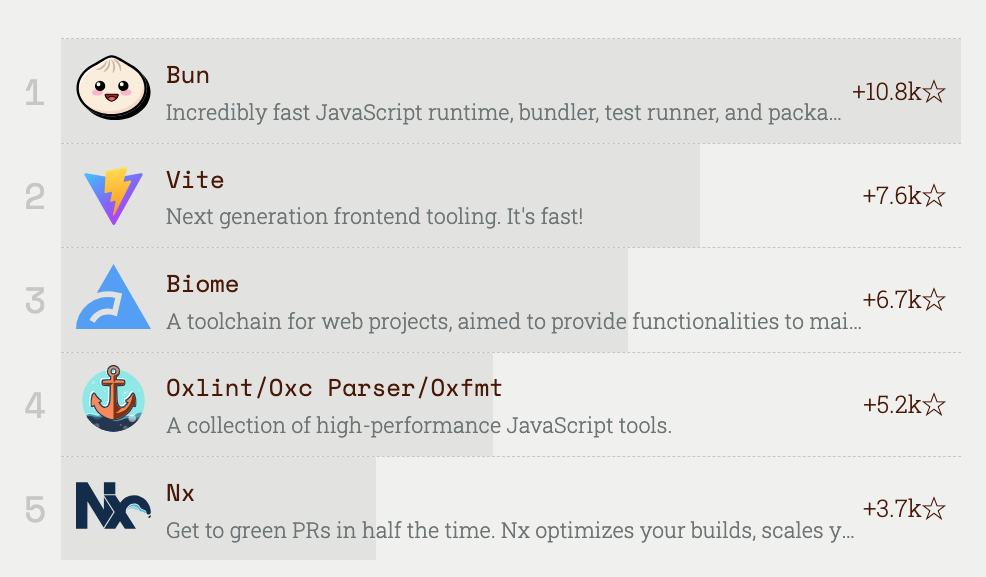Screen dimensions: 986x577
Task: Open the Vite project title
Action: click(x=195, y=180)
